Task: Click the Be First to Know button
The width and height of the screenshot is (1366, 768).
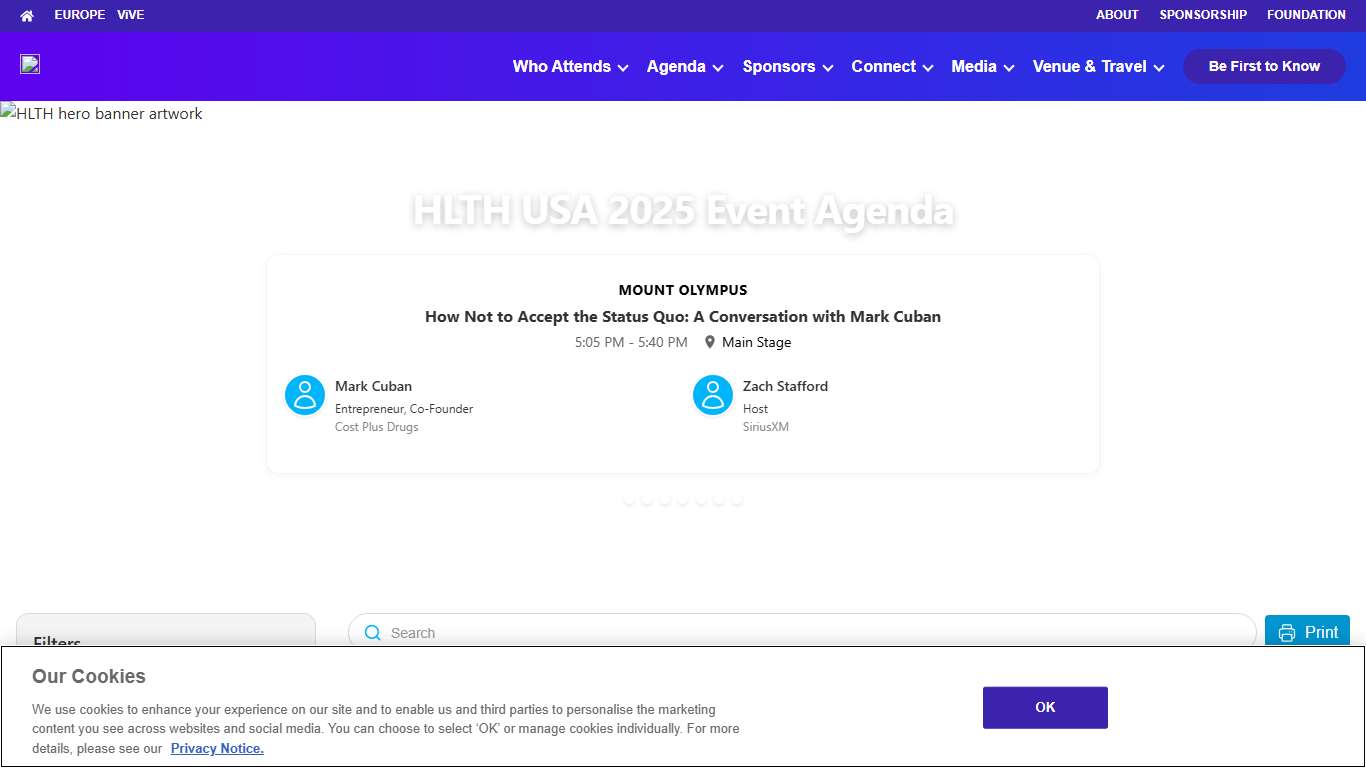Action: [x=1264, y=66]
